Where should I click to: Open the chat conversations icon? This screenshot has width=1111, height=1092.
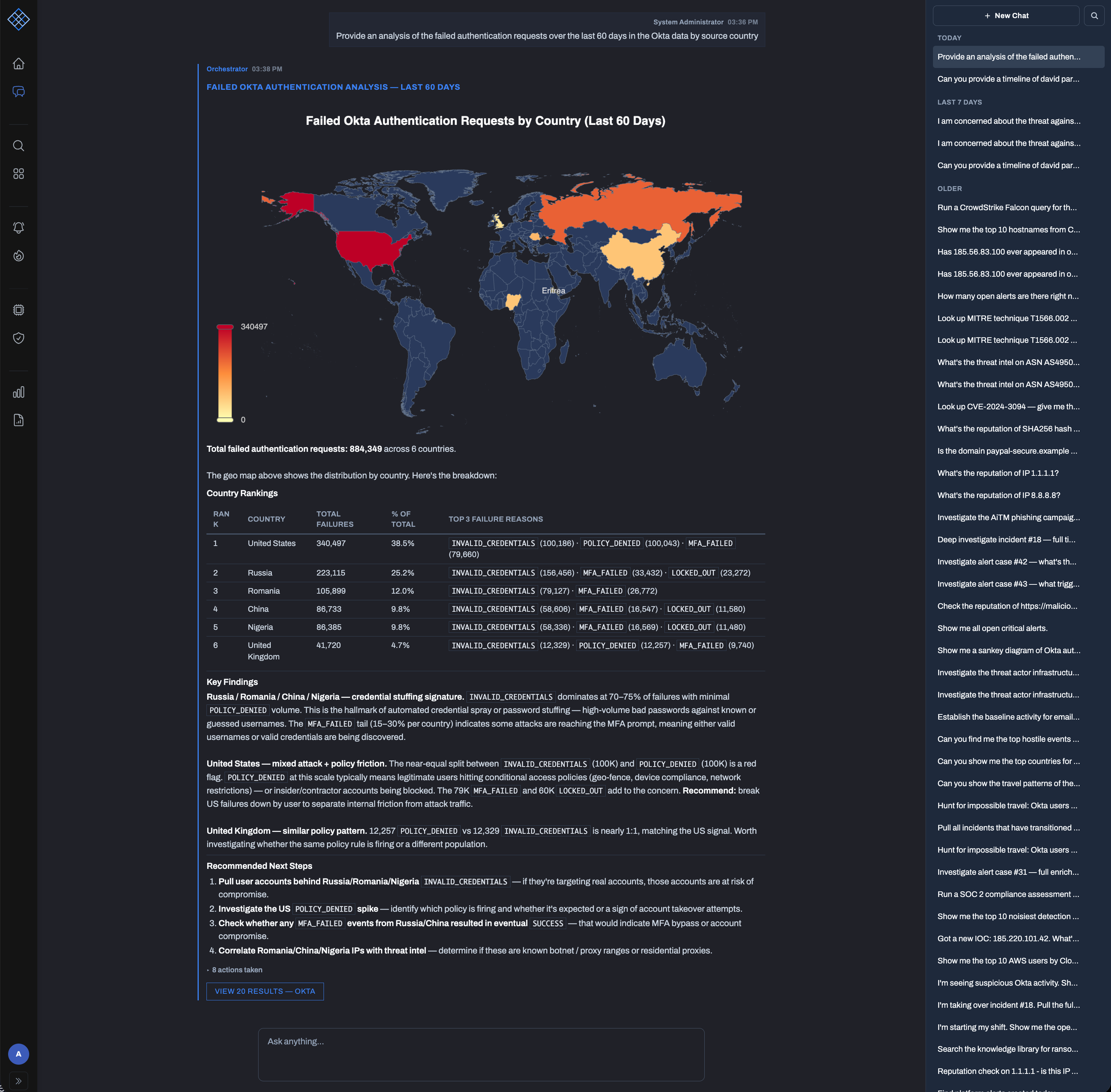tap(18, 92)
